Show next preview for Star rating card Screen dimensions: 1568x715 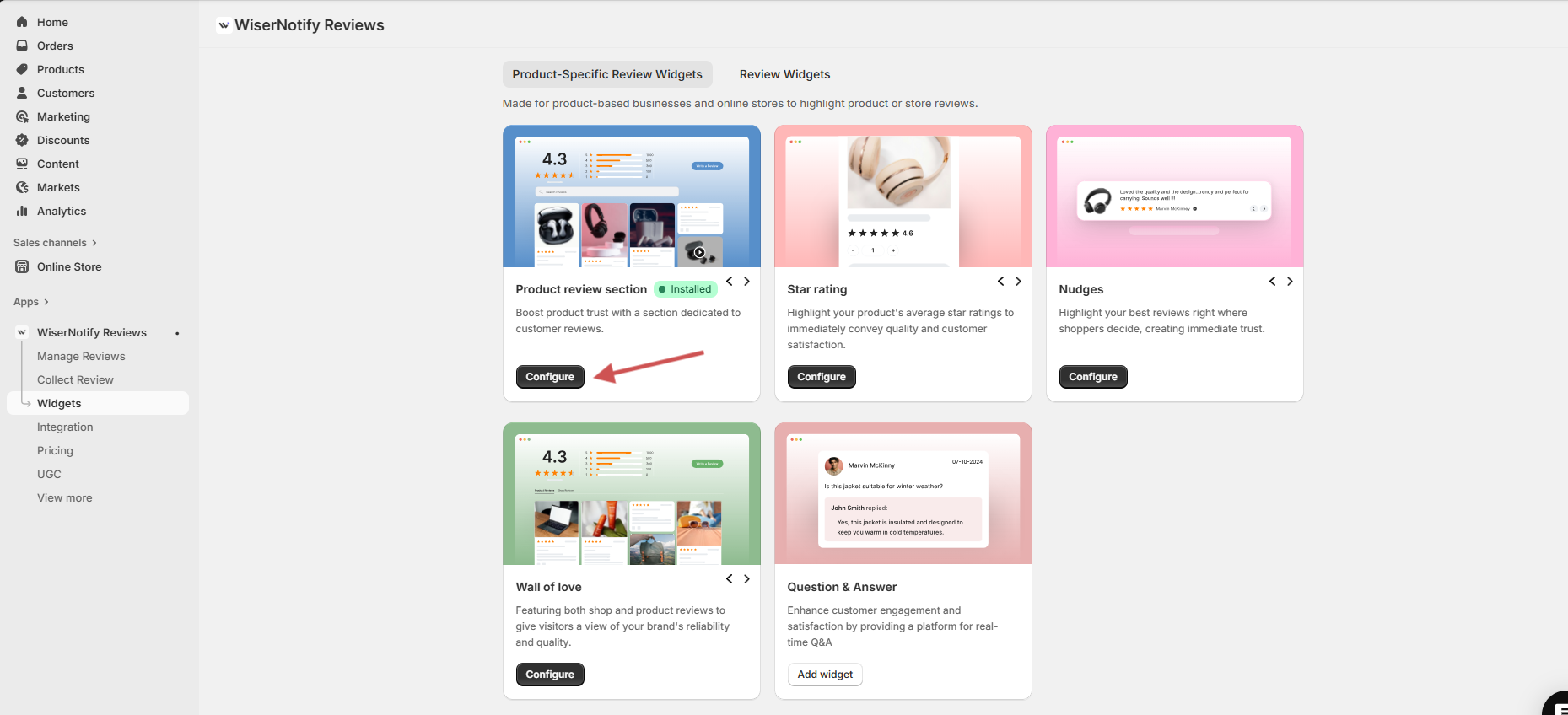pyautogui.click(x=1018, y=282)
